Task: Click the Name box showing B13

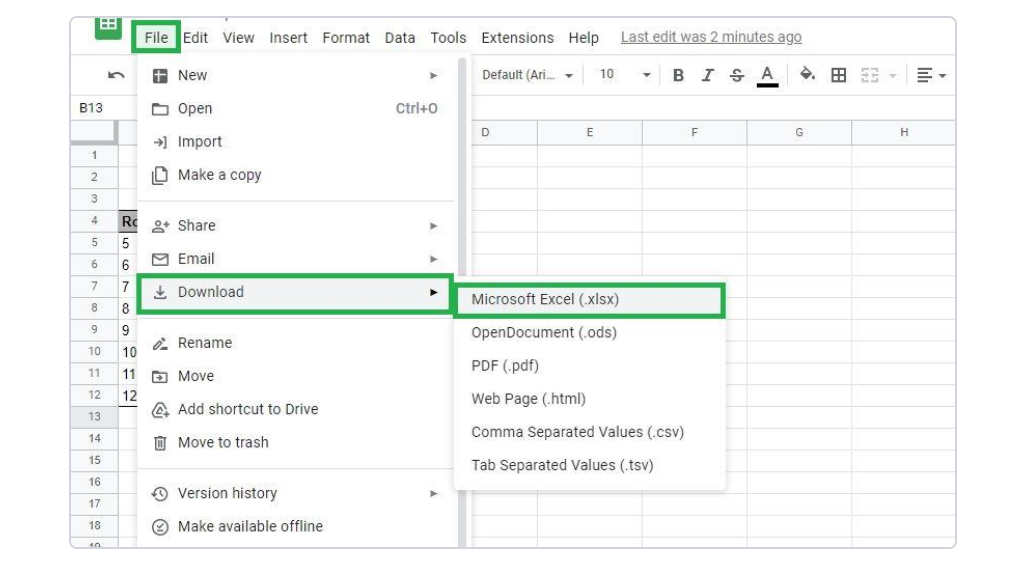Action: pyautogui.click(x=91, y=108)
